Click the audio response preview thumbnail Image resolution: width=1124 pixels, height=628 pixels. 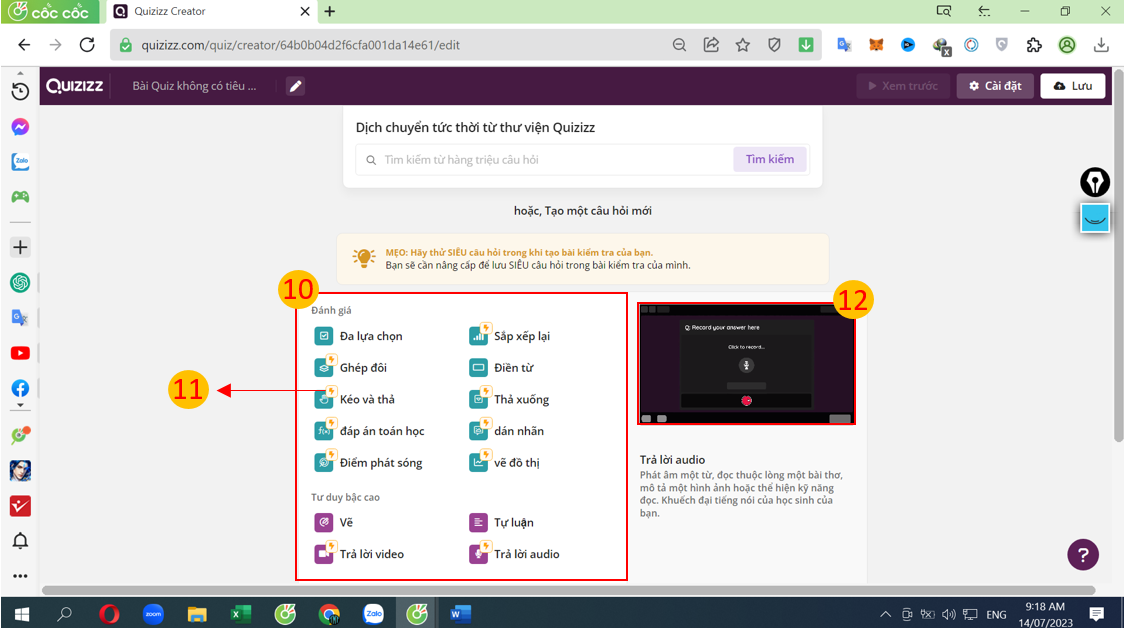(x=746, y=364)
